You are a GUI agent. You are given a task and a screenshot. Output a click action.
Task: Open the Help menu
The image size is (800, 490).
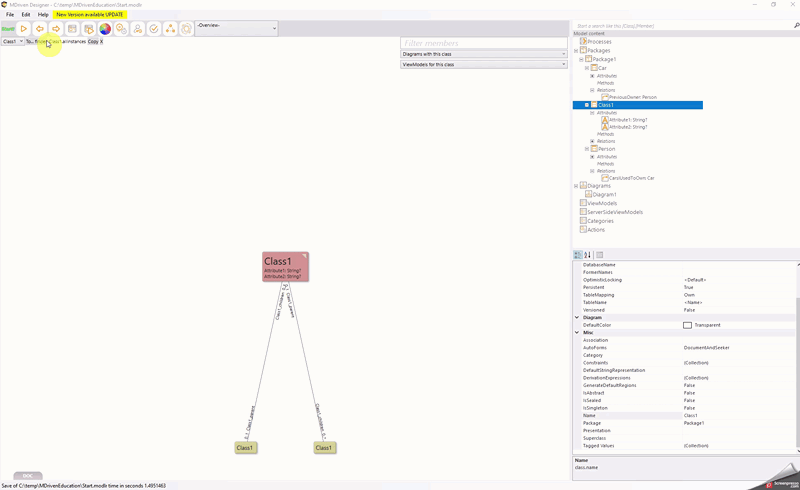click(43, 15)
